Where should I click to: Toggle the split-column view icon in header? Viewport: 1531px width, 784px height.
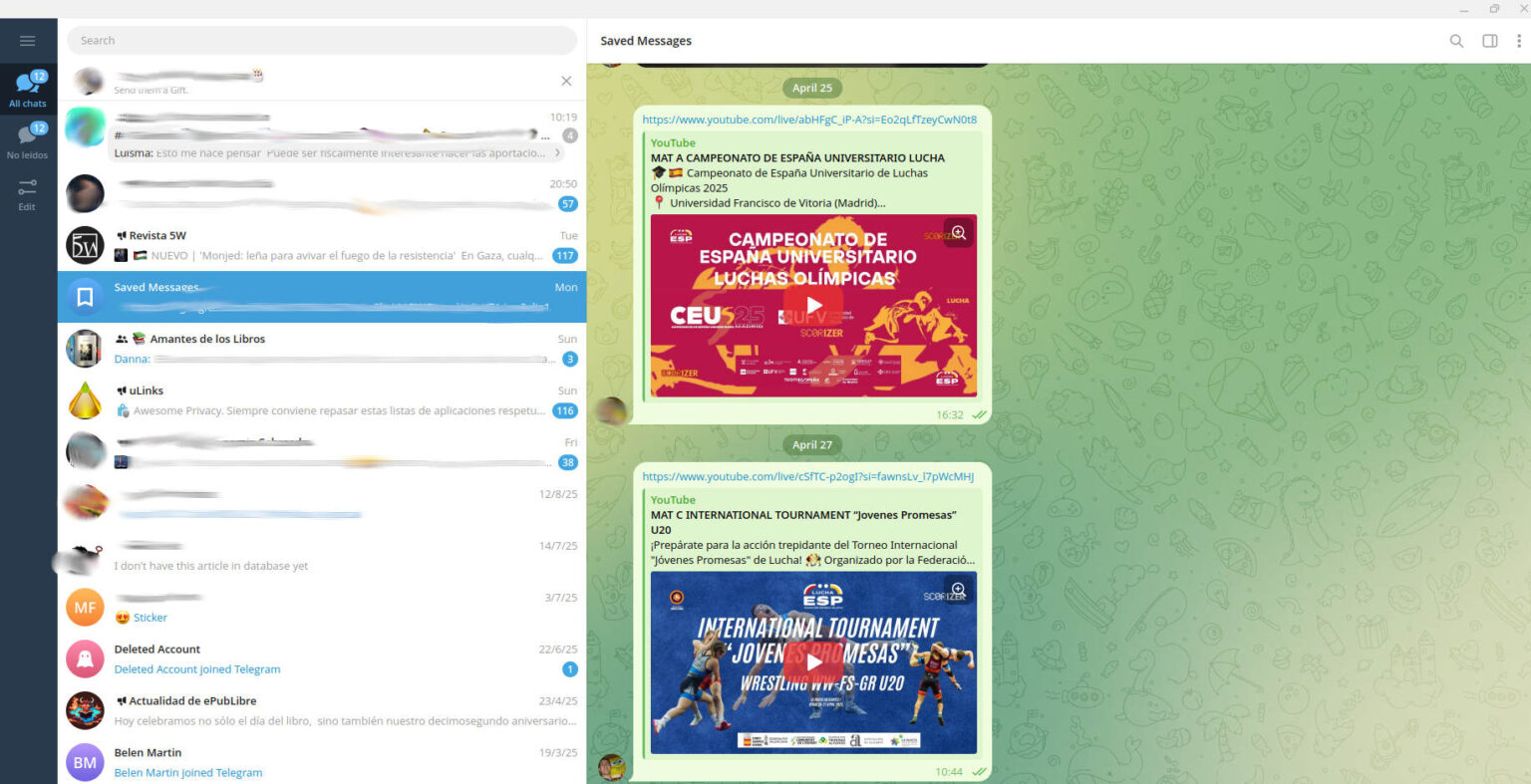point(1489,41)
